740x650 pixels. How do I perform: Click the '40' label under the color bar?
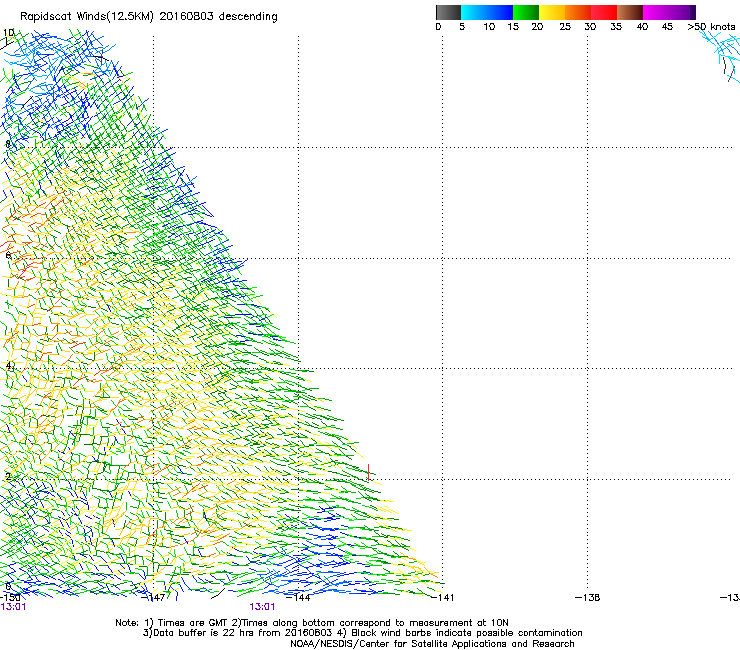click(642, 27)
